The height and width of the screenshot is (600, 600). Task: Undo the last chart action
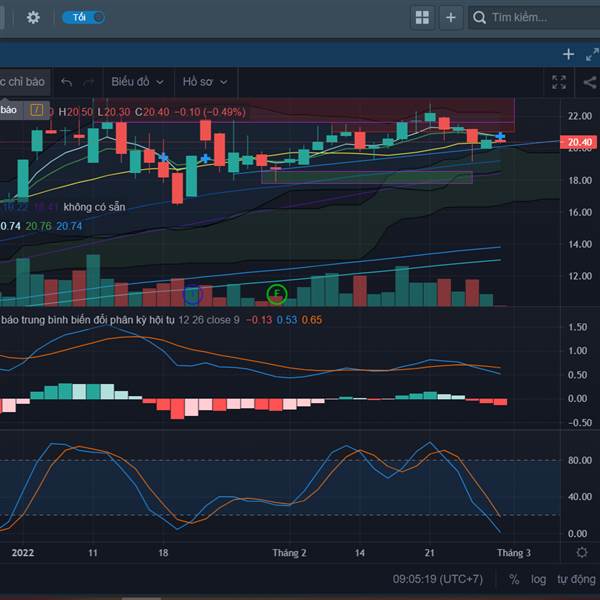[67, 82]
